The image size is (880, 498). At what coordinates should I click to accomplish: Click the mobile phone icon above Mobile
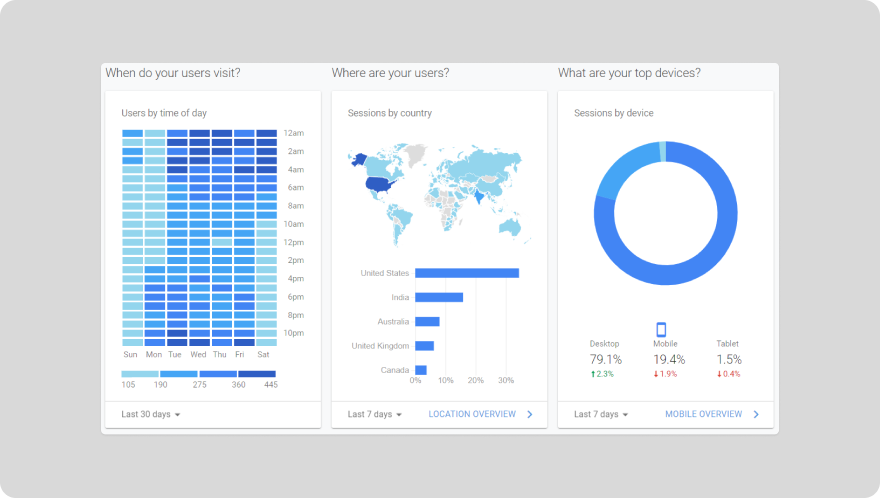pos(660,329)
